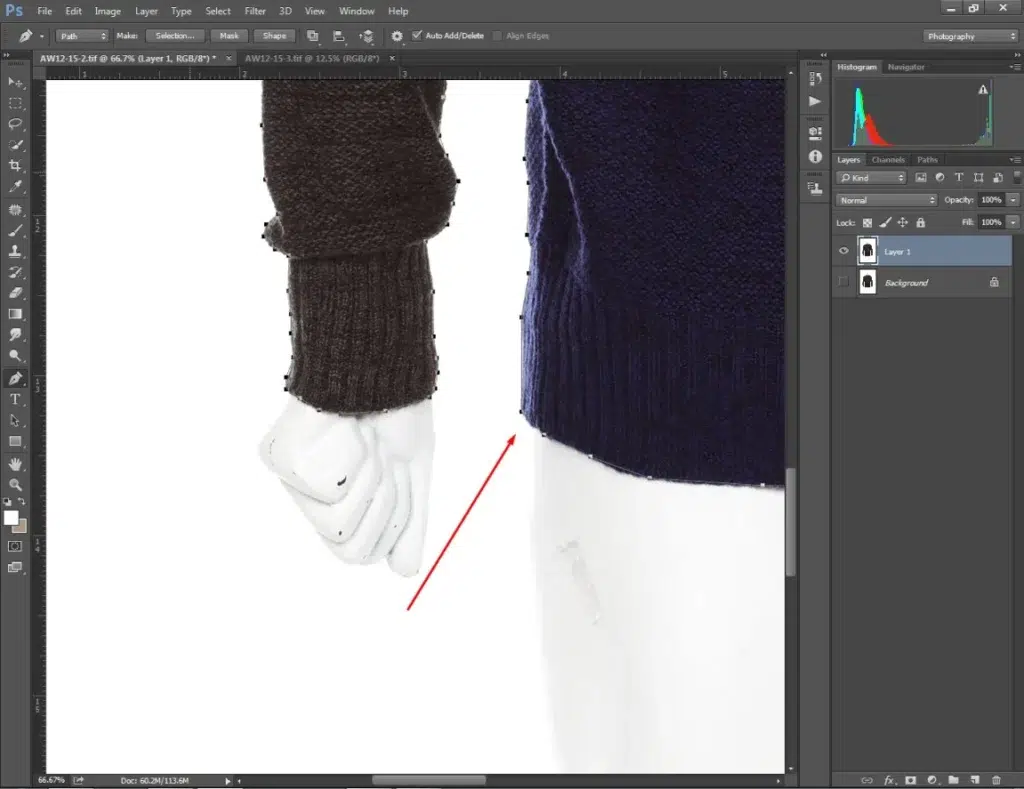Toggle Lock transparent pixels
Screen dimensions: 1024x789
[867, 223]
